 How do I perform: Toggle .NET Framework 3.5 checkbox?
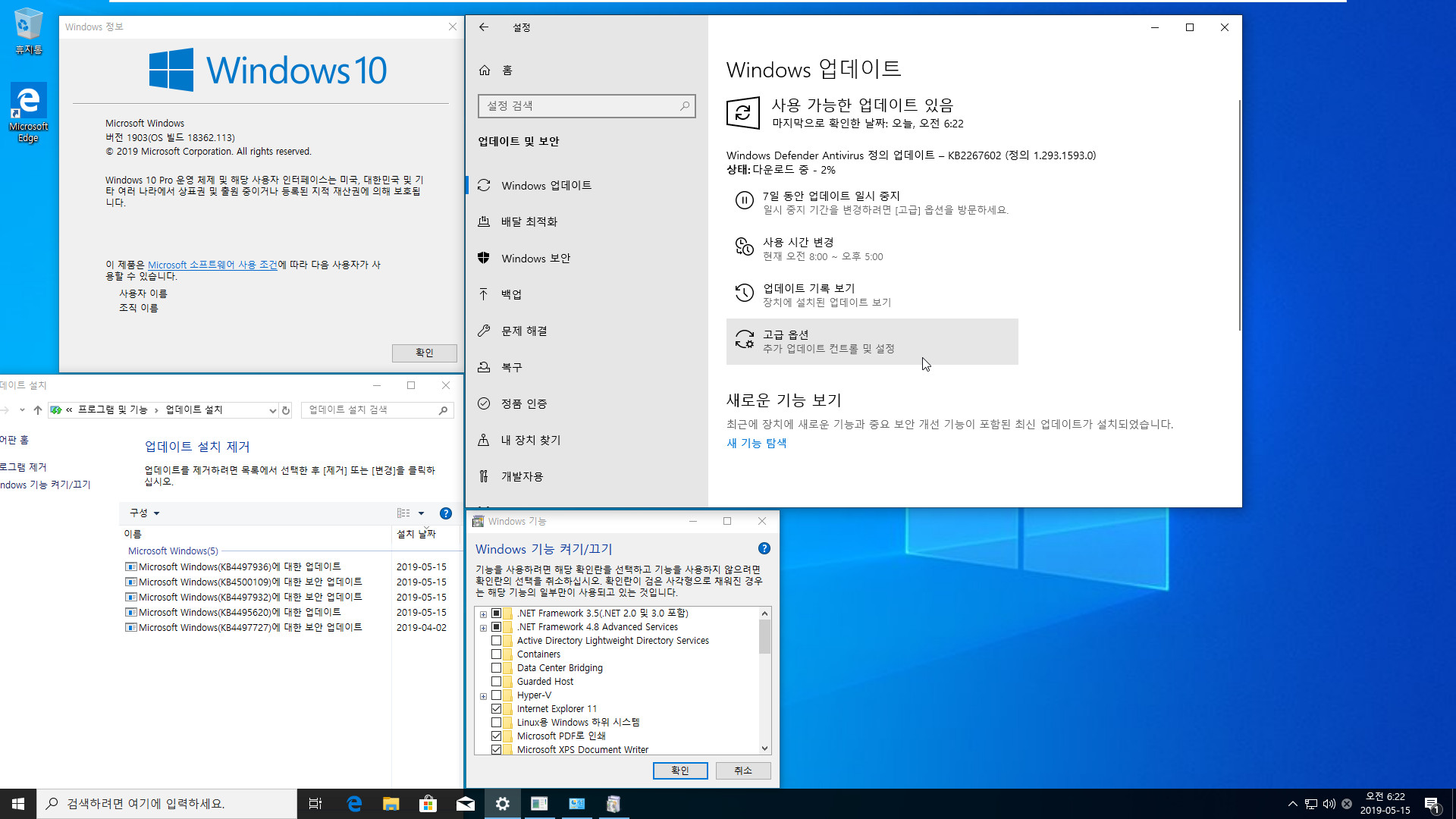496,613
